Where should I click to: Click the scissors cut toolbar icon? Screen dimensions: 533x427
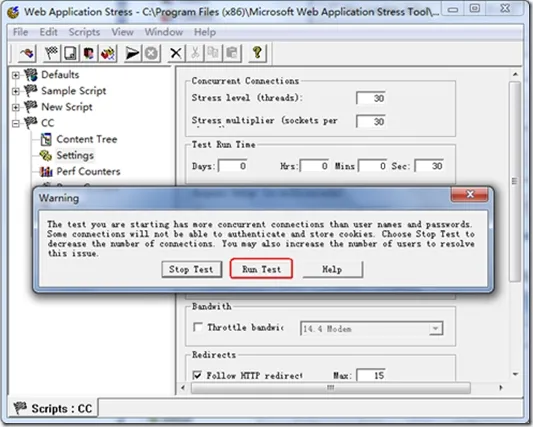195,53
